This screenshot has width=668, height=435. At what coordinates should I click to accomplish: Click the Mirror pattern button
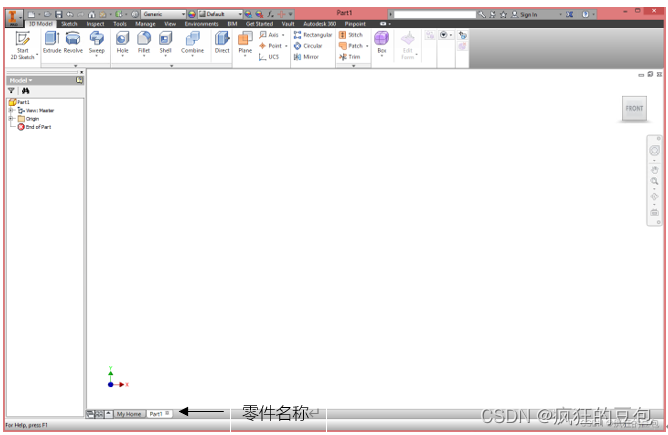pos(307,57)
